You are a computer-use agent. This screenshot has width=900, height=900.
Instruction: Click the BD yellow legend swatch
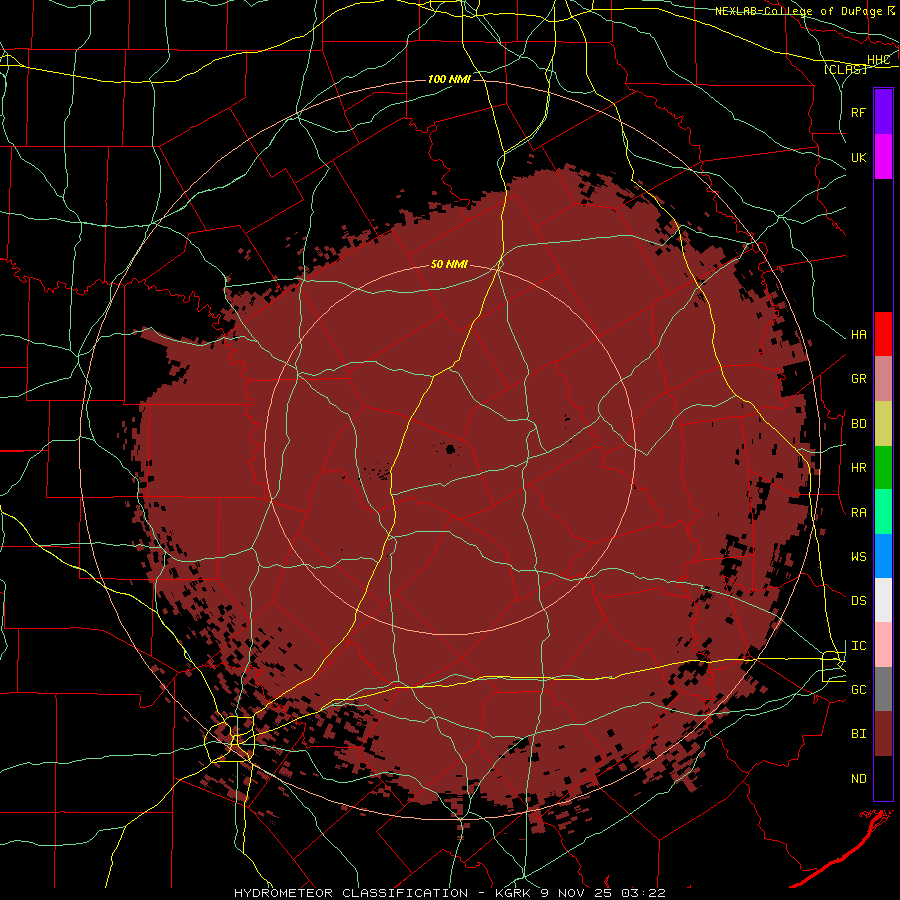click(x=883, y=424)
